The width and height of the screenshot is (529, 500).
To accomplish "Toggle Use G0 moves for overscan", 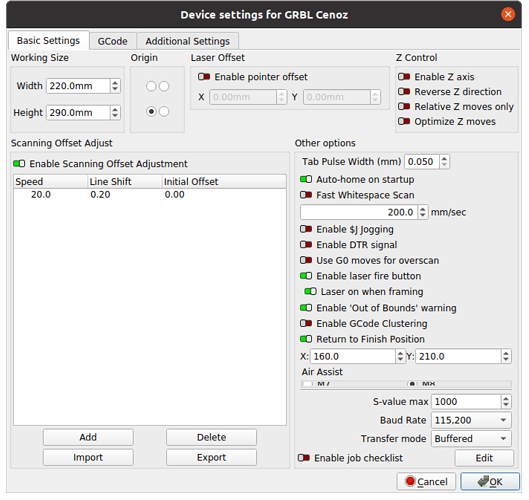I will coord(306,260).
